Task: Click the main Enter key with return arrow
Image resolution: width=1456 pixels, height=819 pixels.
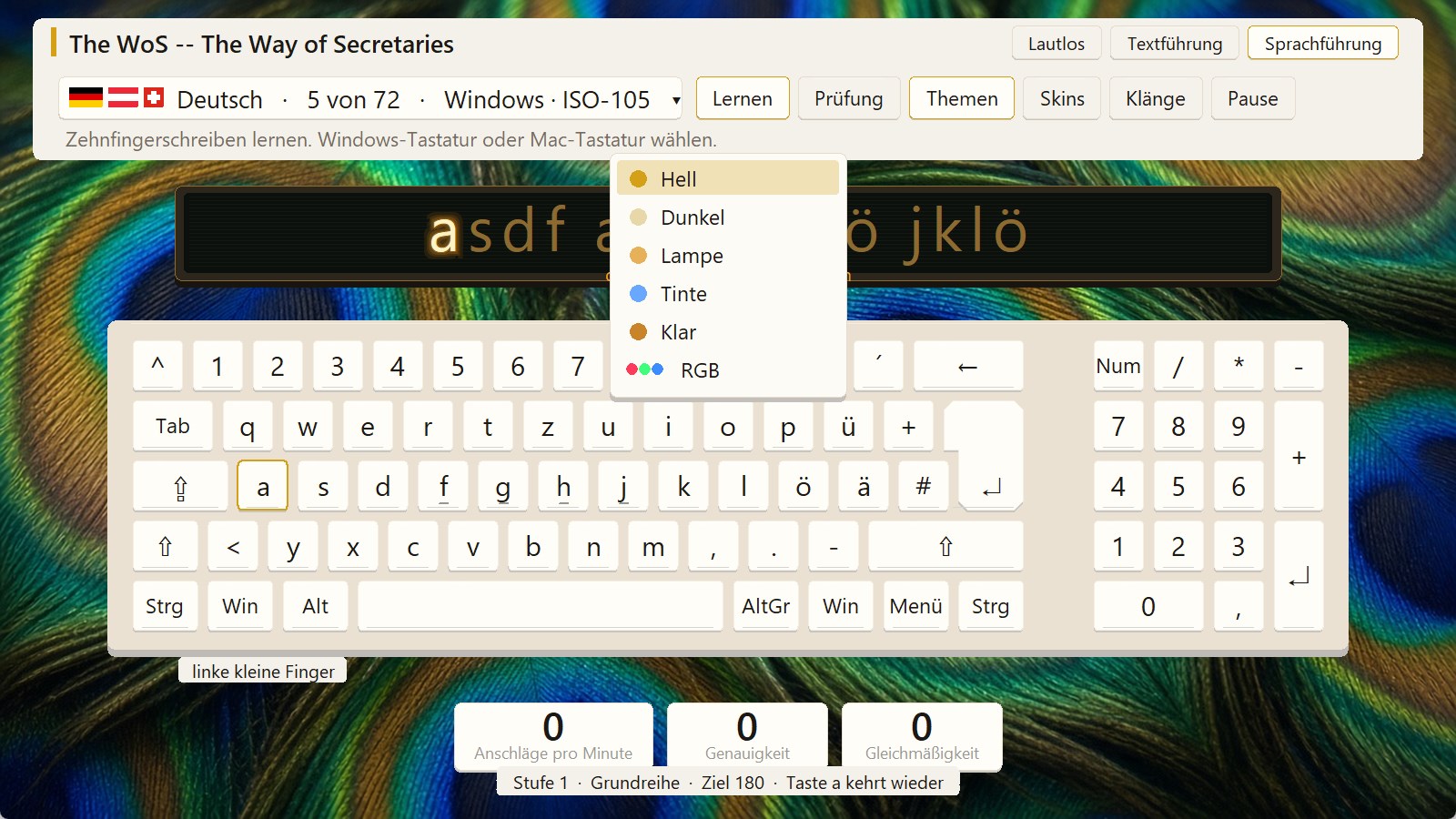Action: coord(990,457)
